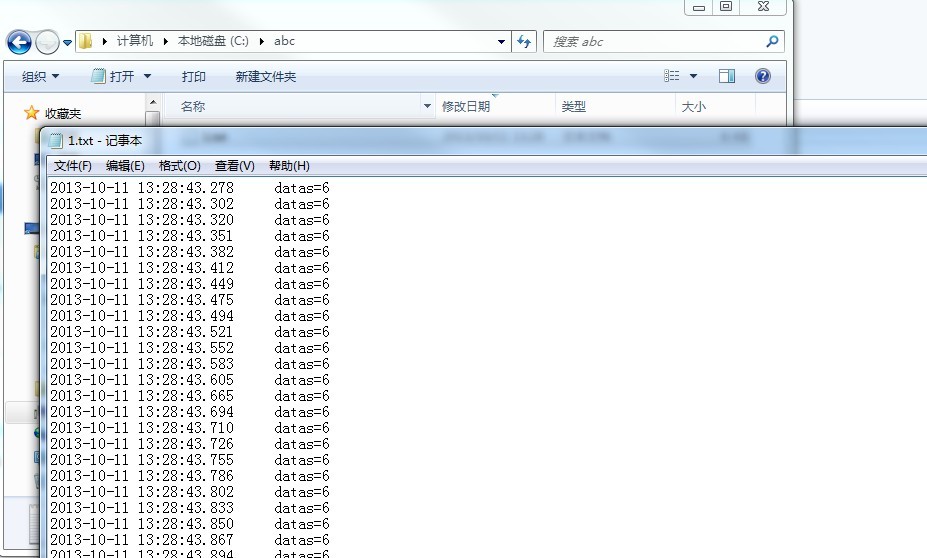Click the Notepad icon in 1.txt title bar
Viewport: 927px width, 558px height.
click(x=56, y=141)
